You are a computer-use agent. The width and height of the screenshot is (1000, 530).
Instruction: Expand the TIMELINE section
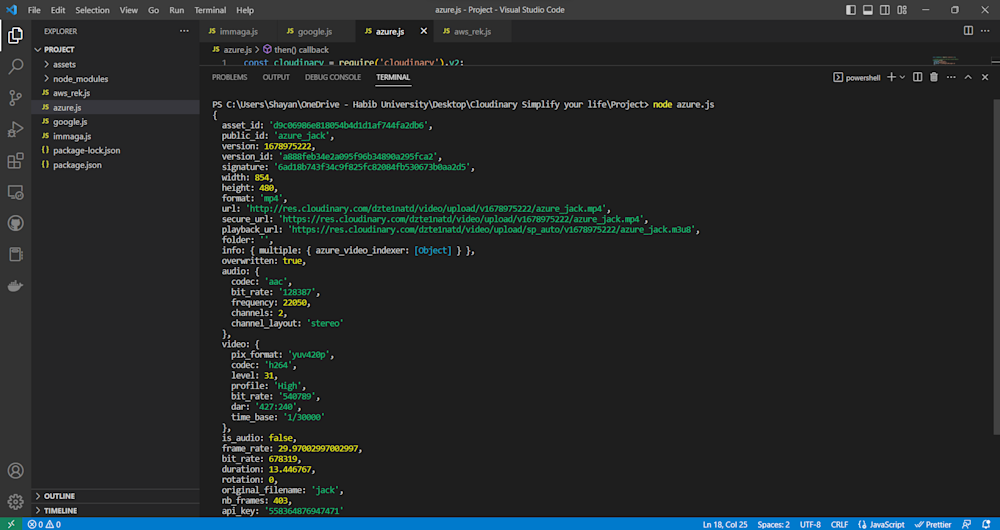pyautogui.click(x=115, y=510)
